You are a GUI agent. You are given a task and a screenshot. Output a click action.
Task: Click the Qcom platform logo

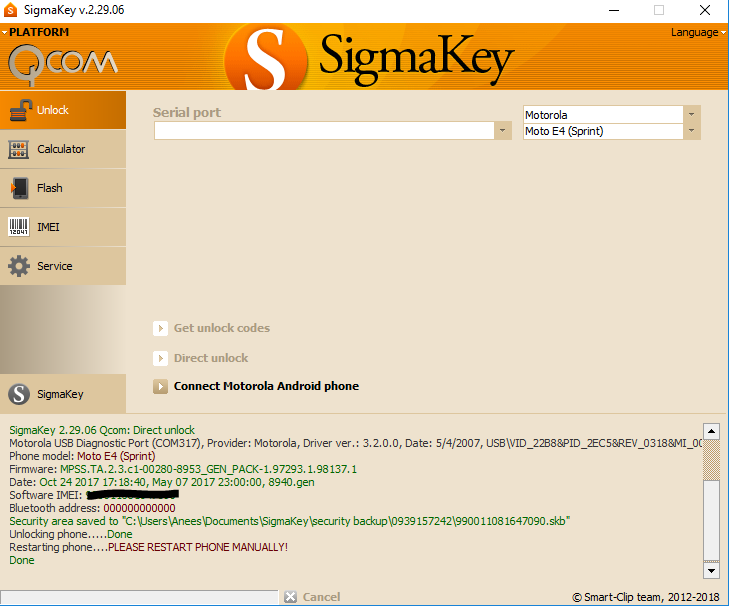pos(62,64)
